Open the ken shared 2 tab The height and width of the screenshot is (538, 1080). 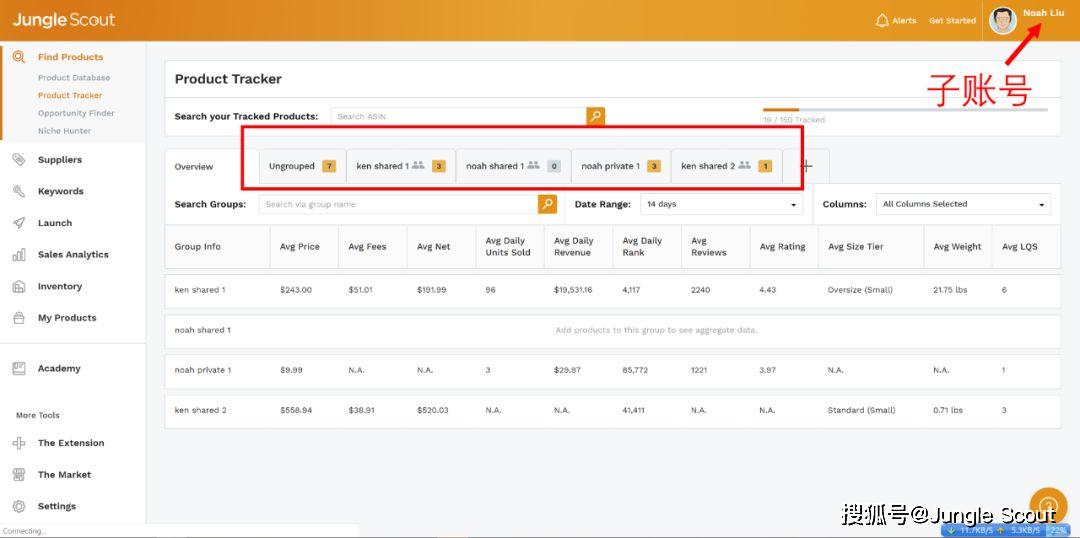click(727, 166)
